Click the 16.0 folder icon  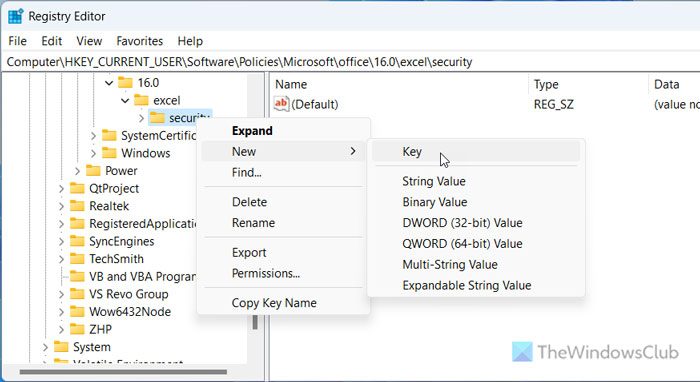(125, 83)
